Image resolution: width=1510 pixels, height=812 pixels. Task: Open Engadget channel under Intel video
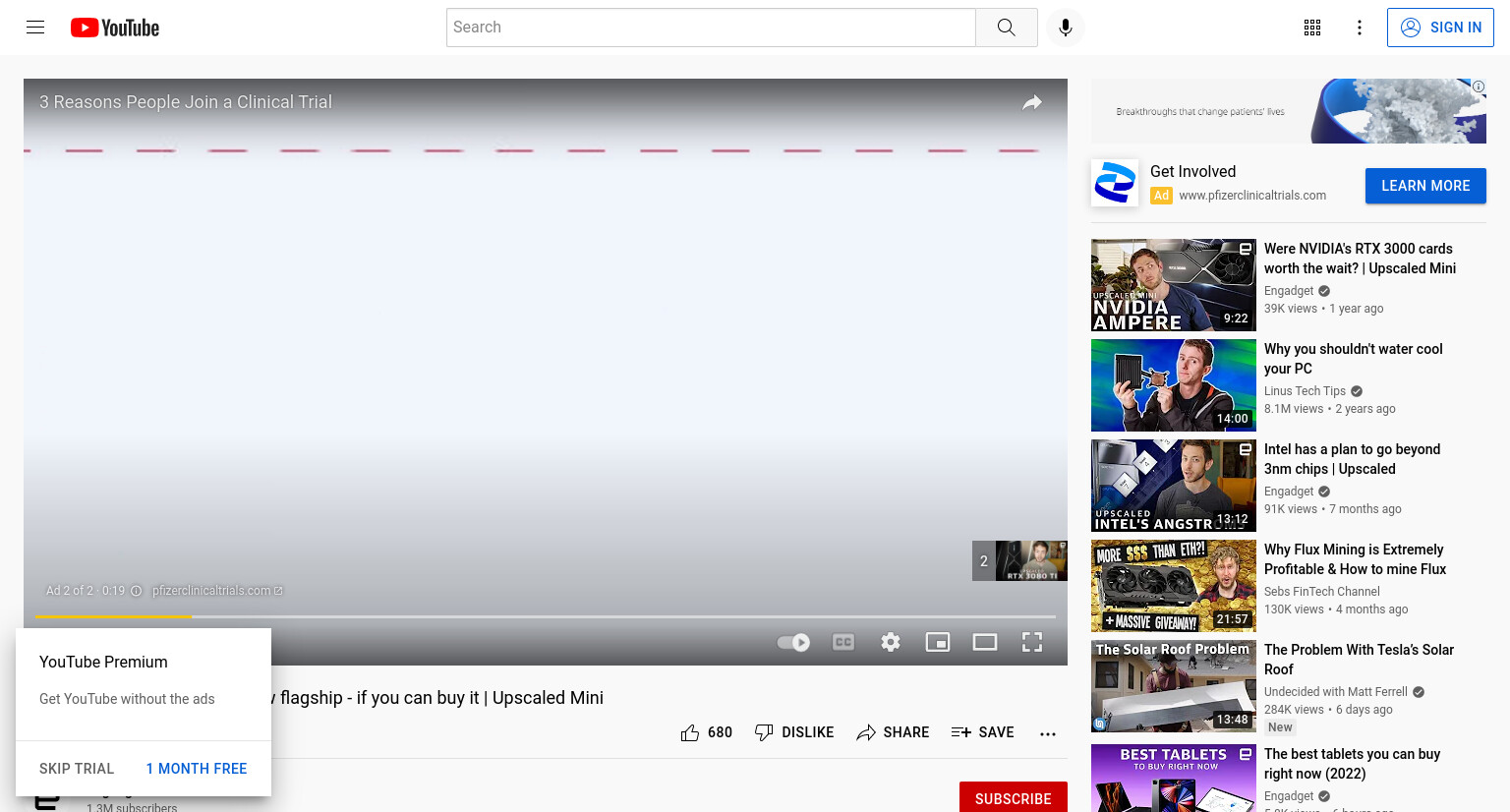pos(1289,492)
